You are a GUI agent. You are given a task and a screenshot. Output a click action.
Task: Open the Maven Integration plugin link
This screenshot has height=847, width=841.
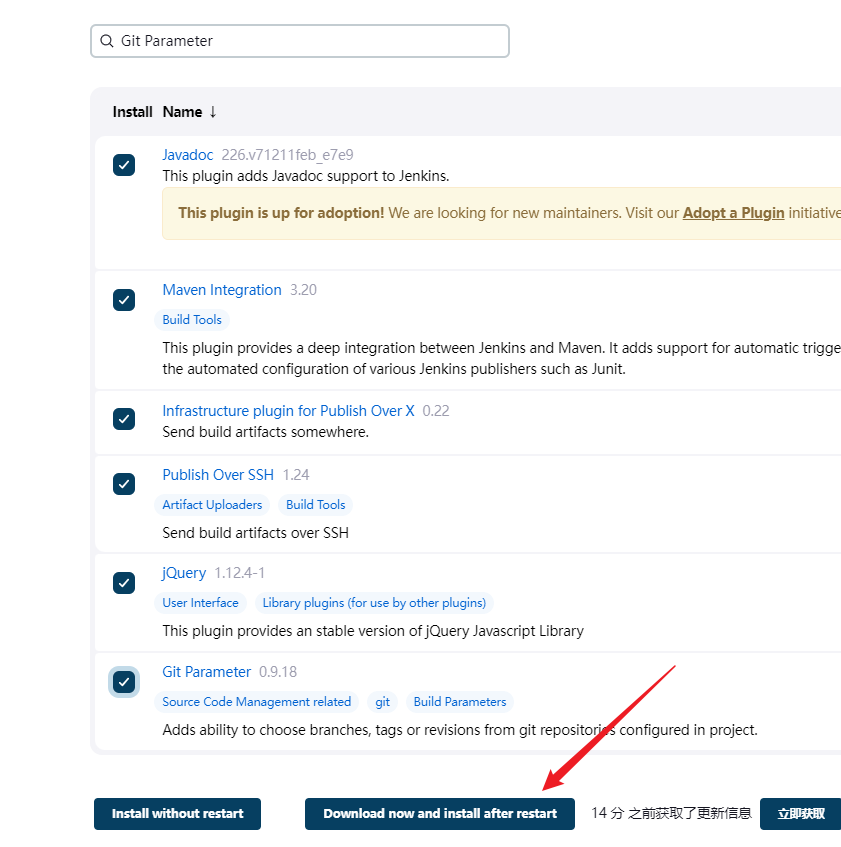pyautogui.click(x=222, y=290)
